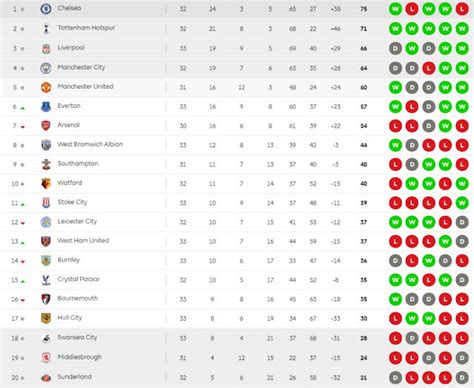Select the Crystal Palace eagle badge
474x388 pixels.
click(46, 280)
